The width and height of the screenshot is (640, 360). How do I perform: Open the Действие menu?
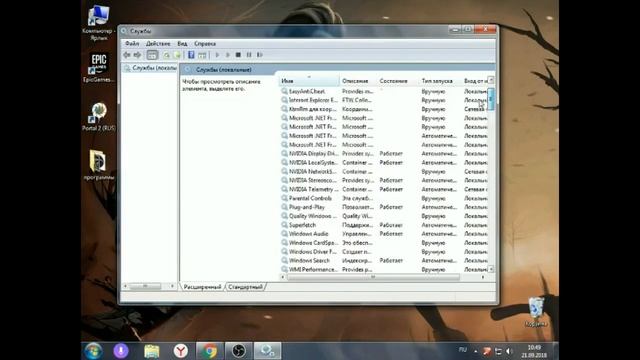158,43
